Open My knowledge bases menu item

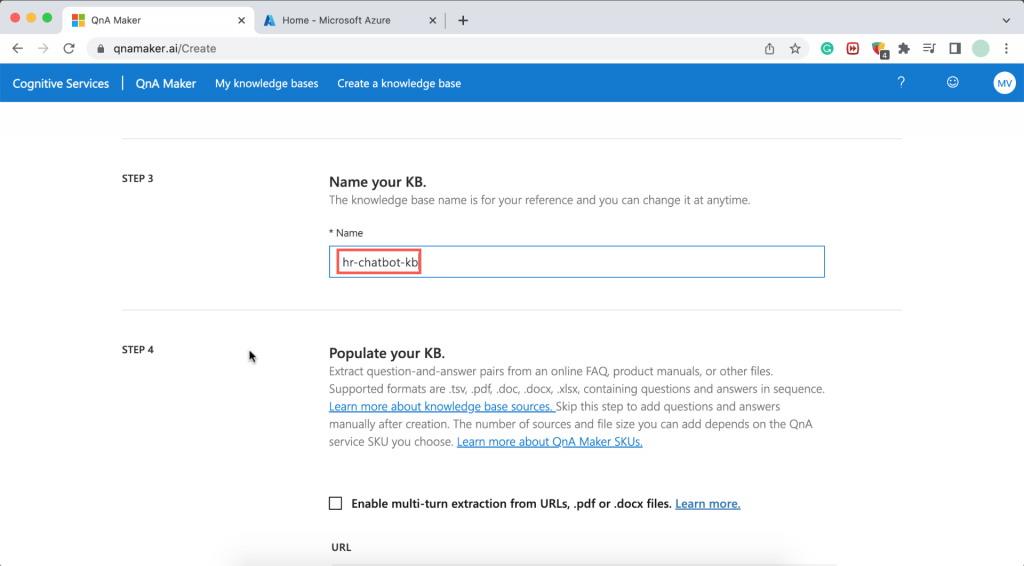(266, 84)
